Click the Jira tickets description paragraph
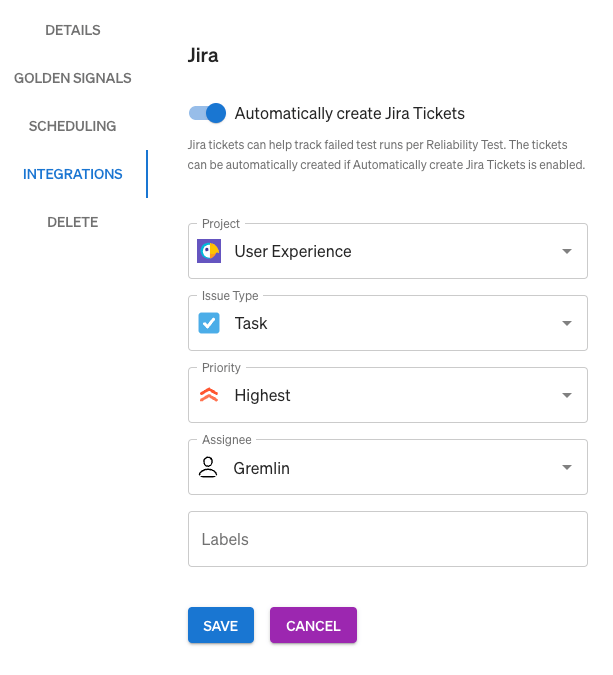This screenshot has width=613, height=675. [386, 155]
